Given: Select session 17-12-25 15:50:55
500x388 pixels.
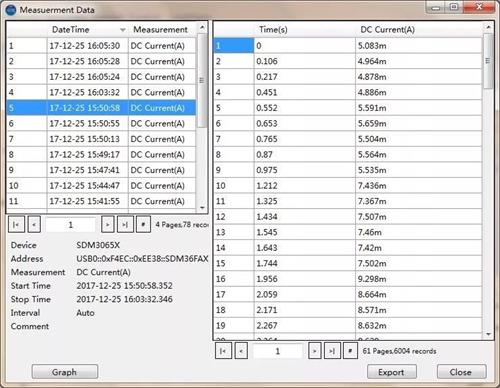Looking at the screenshot, I should pos(101,123).
